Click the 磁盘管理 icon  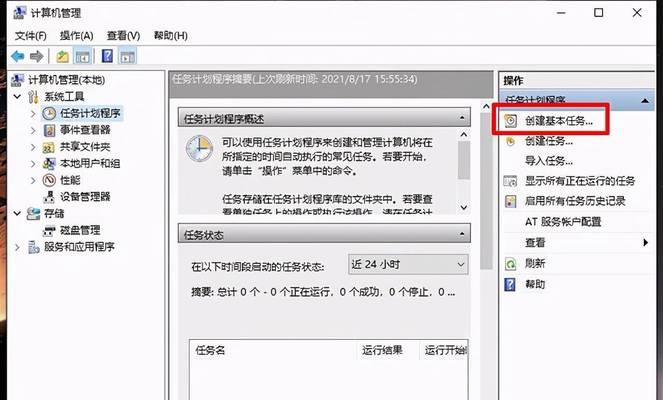[x=49, y=230]
